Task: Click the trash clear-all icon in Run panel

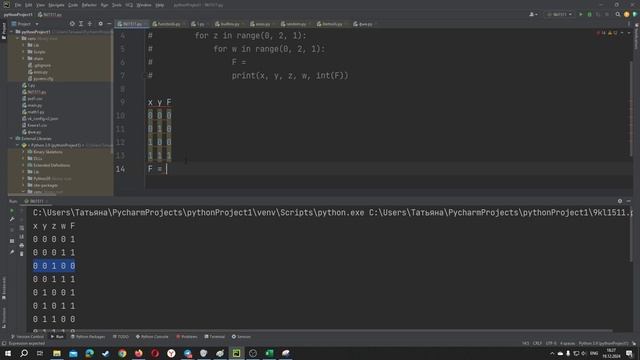Action: (x=22, y=254)
